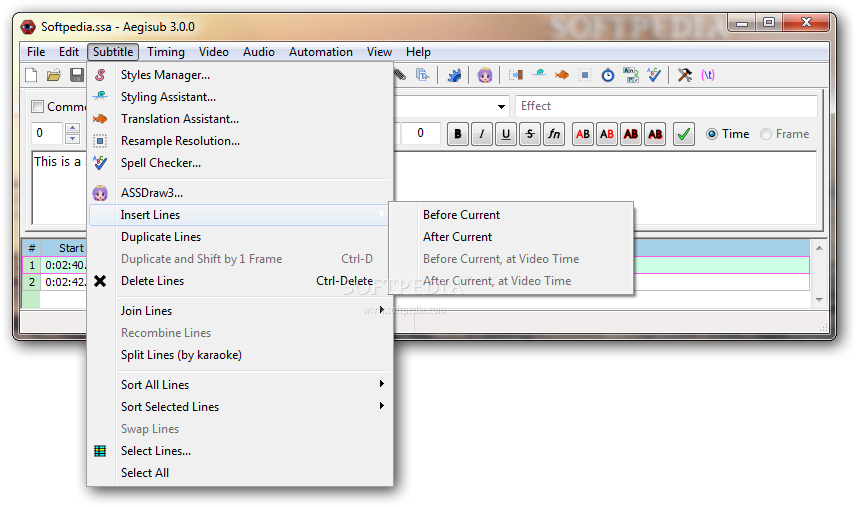Viewport: 857px width, 507px height.
Task: Open the actor dropdown beside Effect field
Action: tap(501, 107)
